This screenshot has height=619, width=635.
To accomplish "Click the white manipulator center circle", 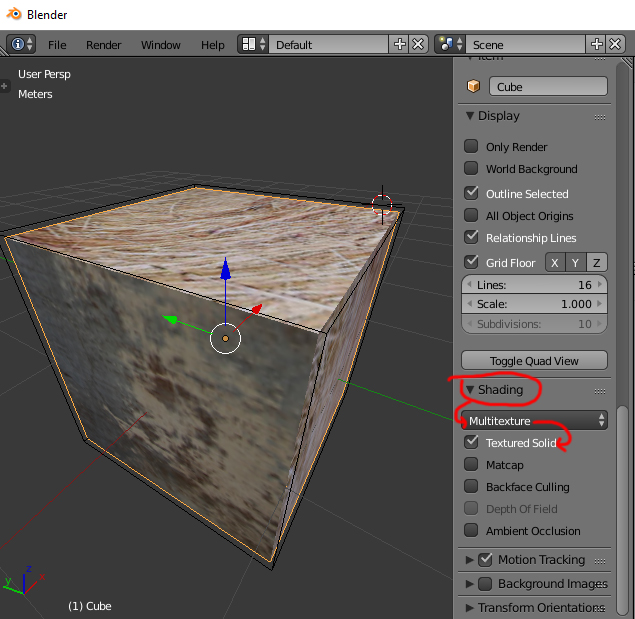I will coord(226,338).
